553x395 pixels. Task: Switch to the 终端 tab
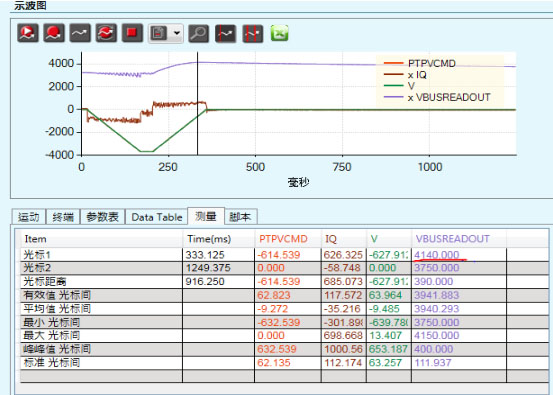(63, 217)
